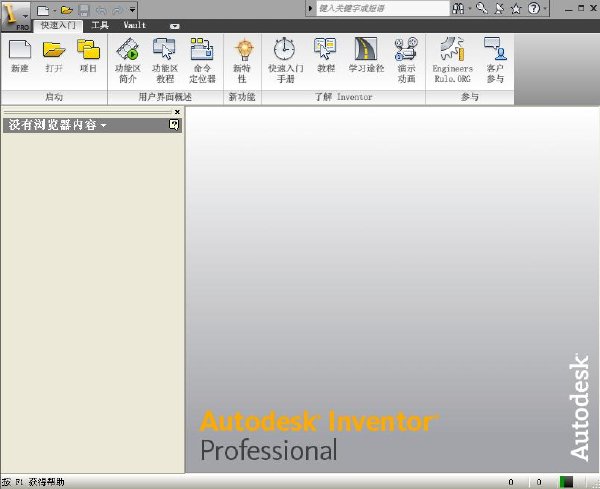Click the 启动 panel title
Image resolution: width=600 pixels, height=489 pixels.
[54, 97]
